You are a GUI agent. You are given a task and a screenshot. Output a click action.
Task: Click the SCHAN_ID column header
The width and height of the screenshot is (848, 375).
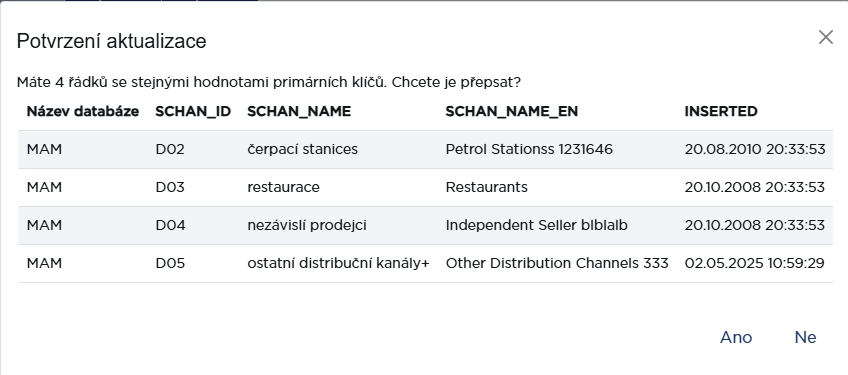[x=193, y=111]
